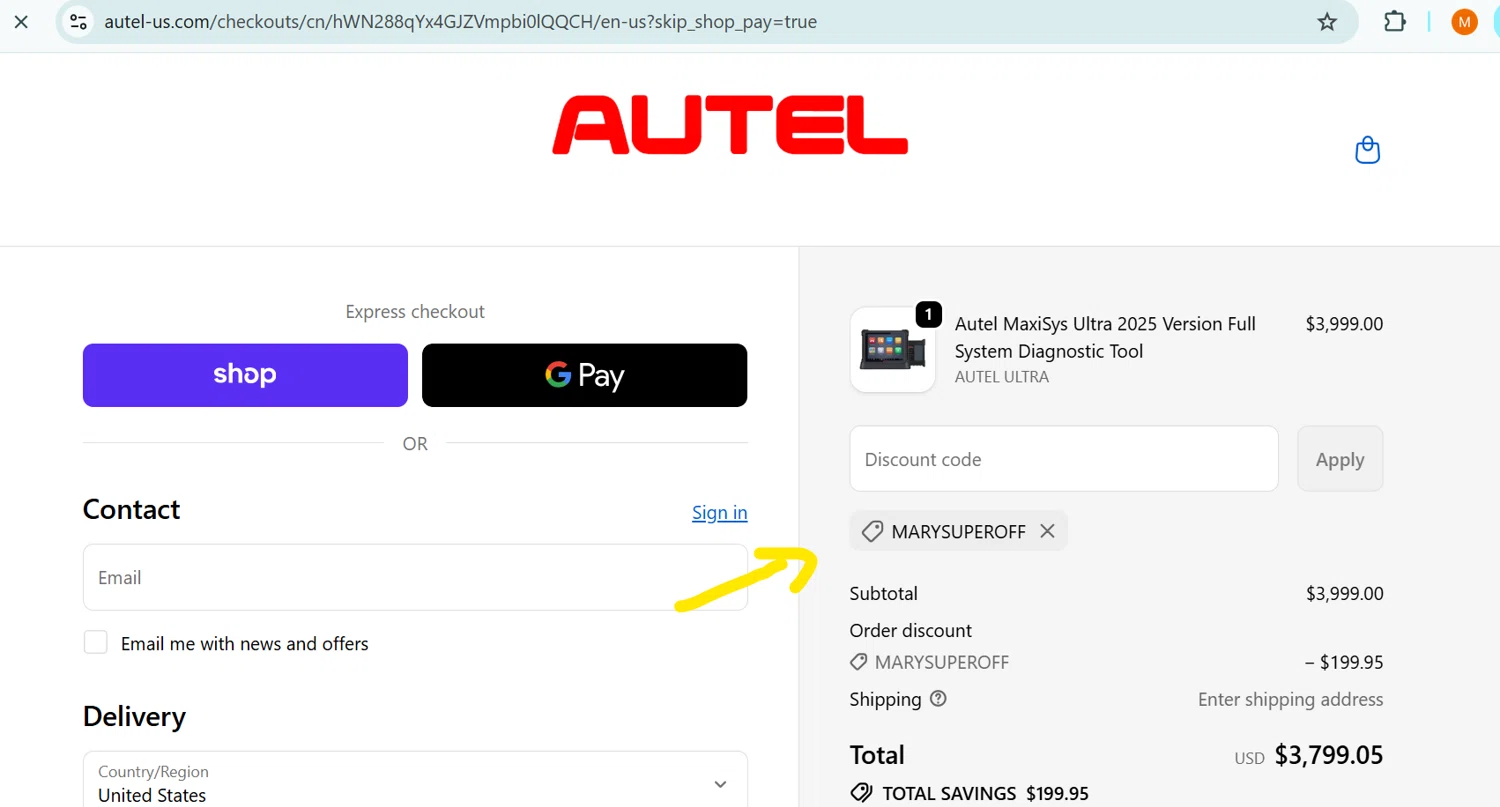The width and height of the screenshot is (1500, 807).
Task: Open the browser extensions puzzle icon
Action: 1395,21
